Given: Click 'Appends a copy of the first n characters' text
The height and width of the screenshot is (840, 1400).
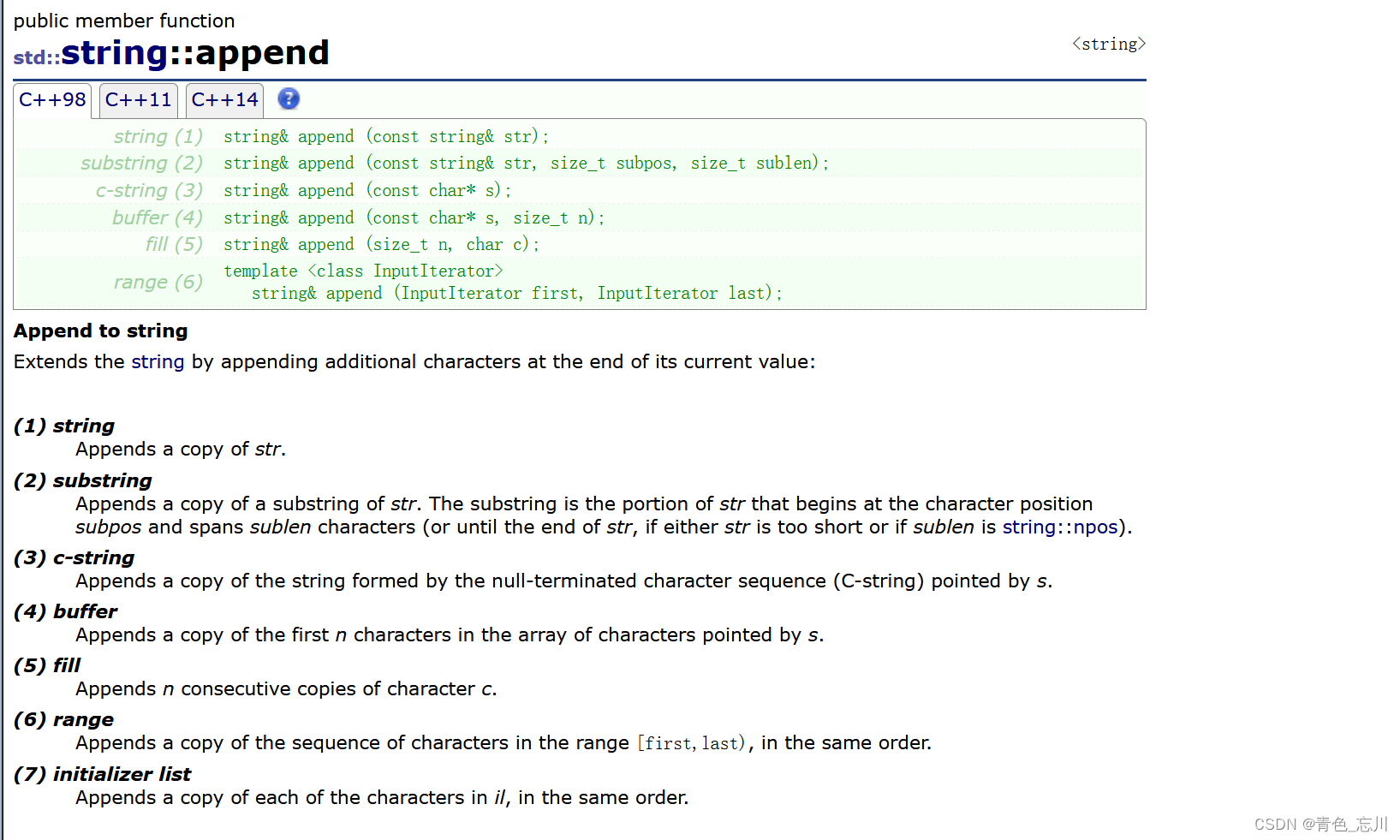Looking at the screenshot, I should (450, 634).
